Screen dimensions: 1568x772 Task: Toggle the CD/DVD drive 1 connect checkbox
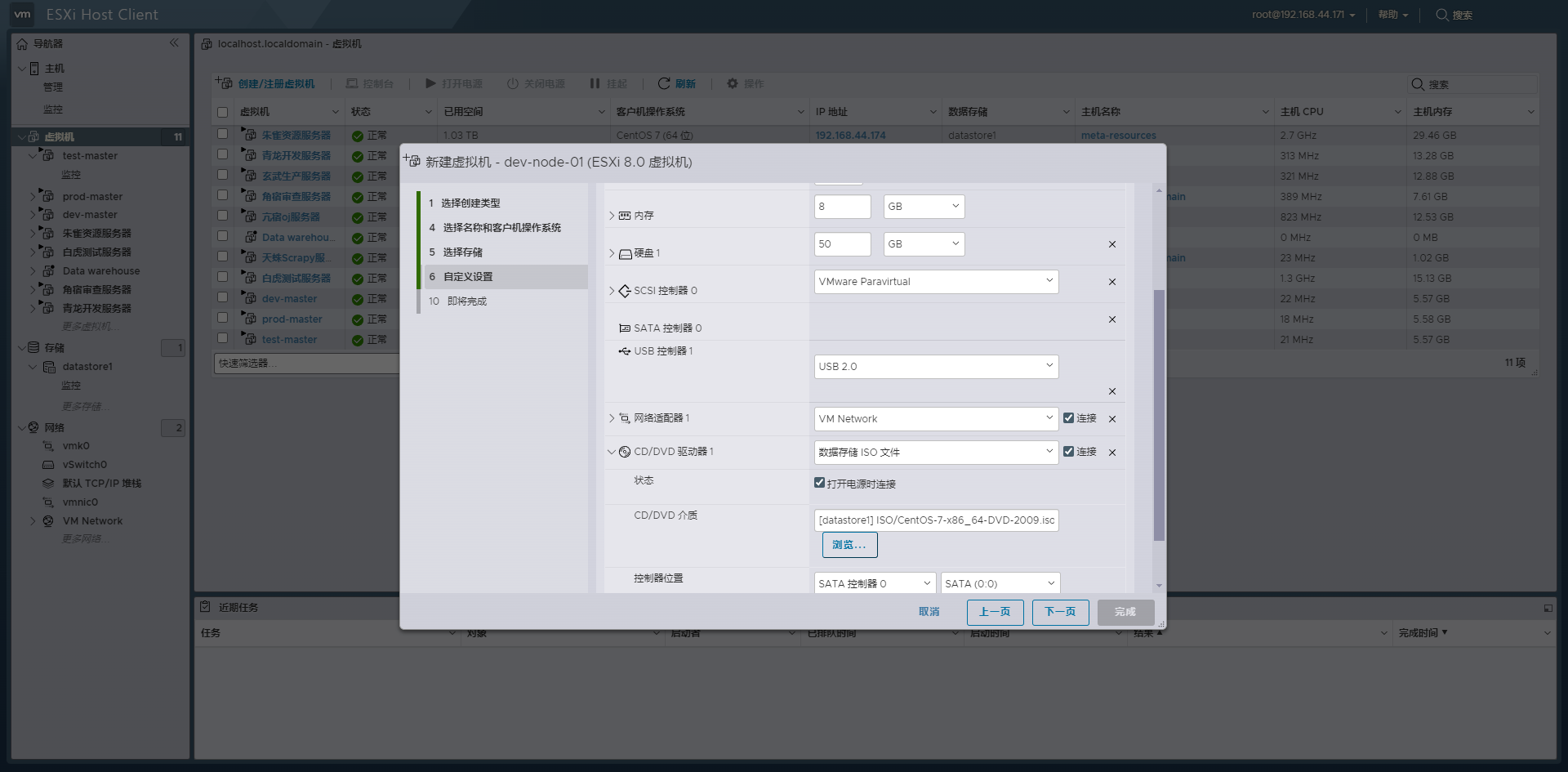click(1068, 451)
